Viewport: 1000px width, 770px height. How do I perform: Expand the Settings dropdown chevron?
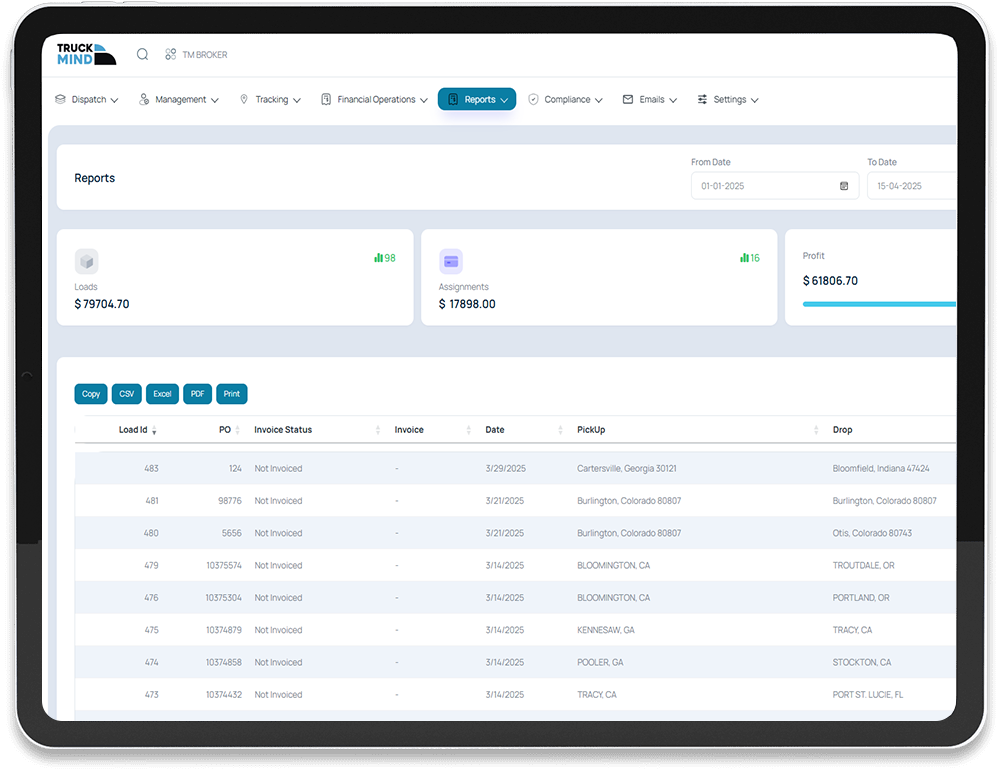754,100
